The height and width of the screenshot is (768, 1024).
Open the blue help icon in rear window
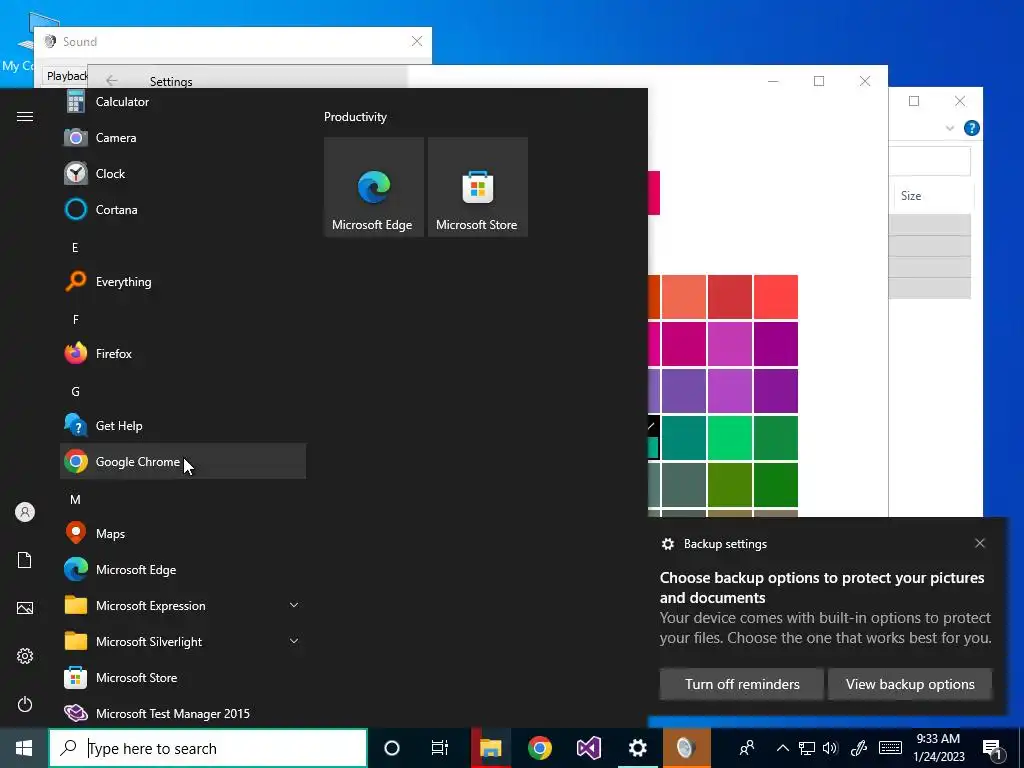[x=971, y=128]
